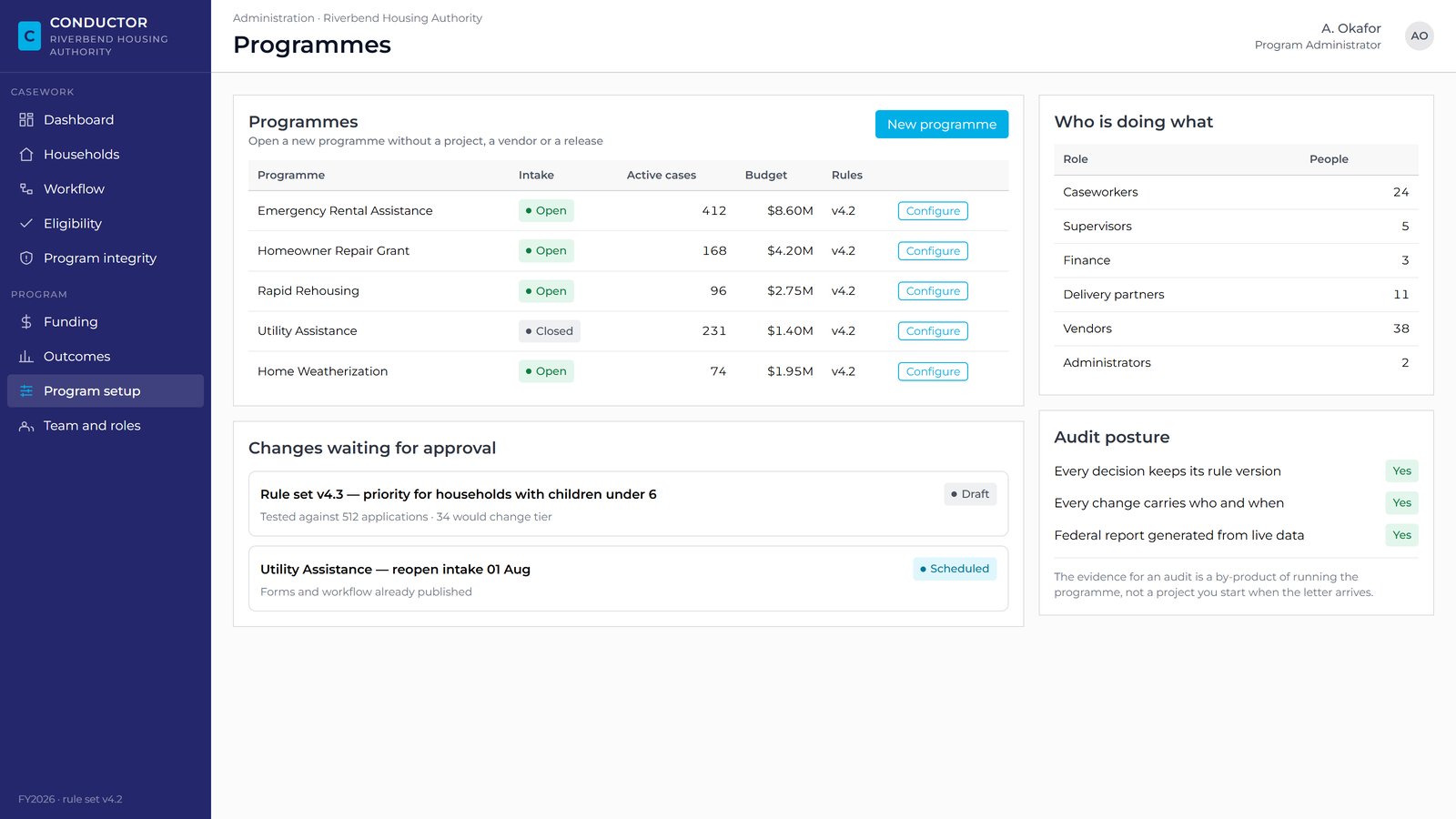Configure Home Weatherization programme
Image resolution: width=1456 pixels, height=819 pixels.
933,371
